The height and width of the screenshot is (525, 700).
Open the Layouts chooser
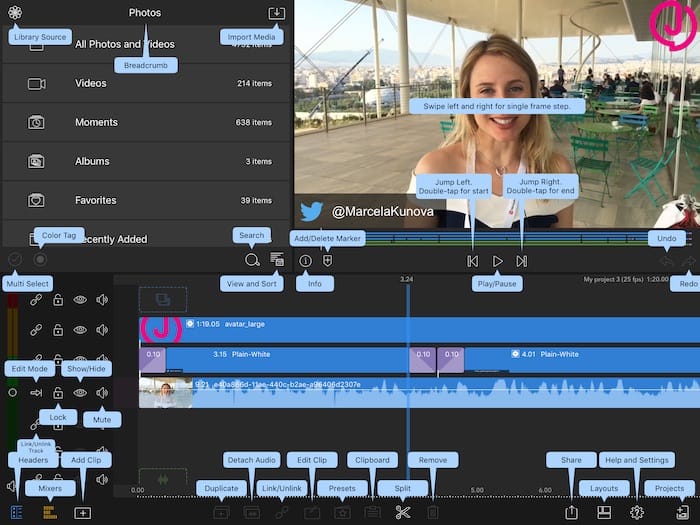point(604,512)
